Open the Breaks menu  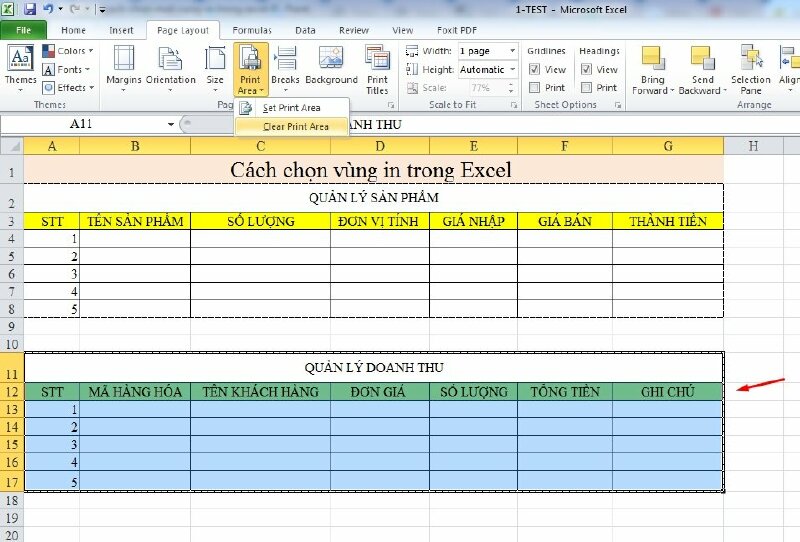[x=285, y=69]
